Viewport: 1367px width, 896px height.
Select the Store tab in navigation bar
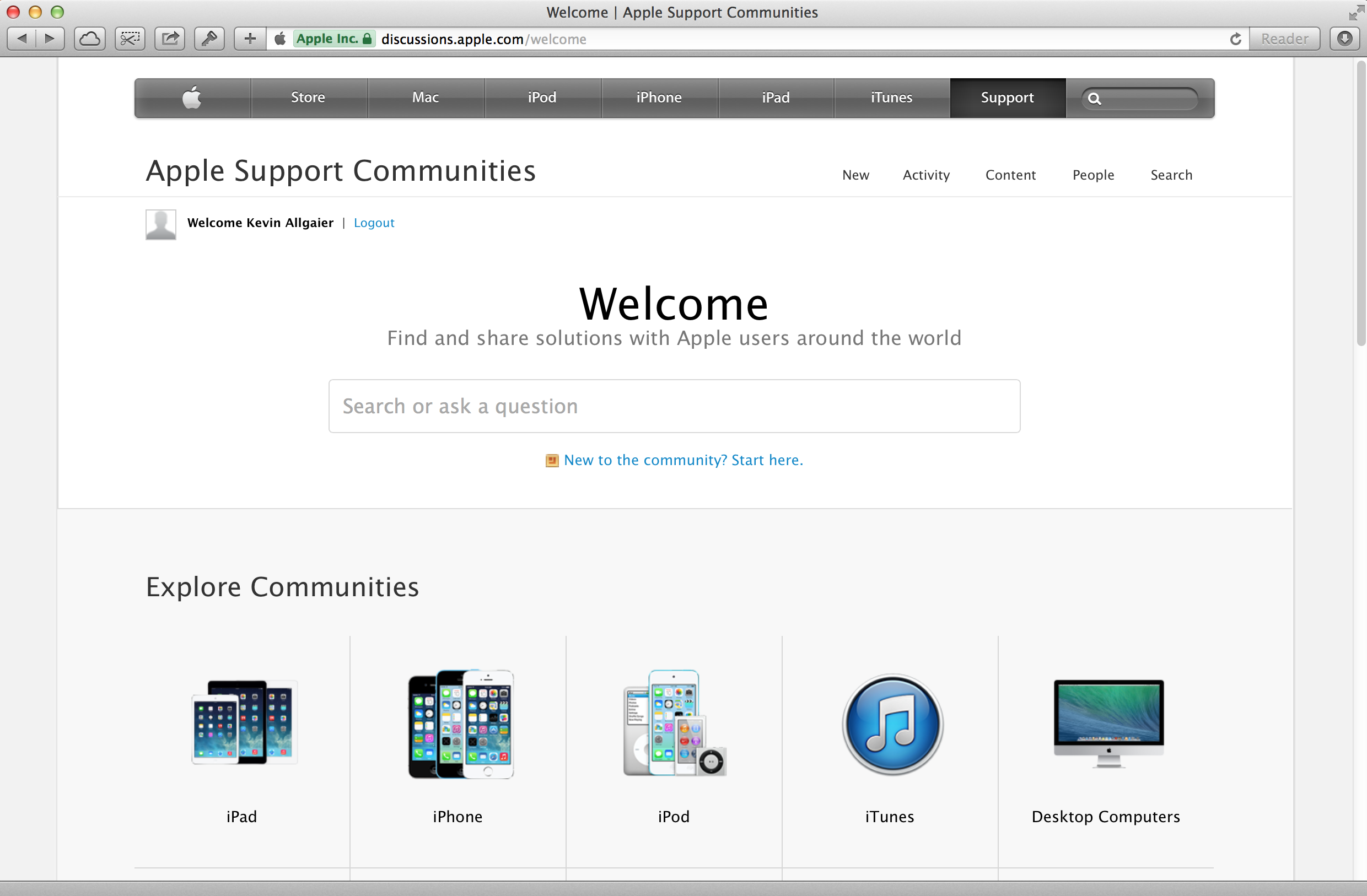pyautogui.click(x=309, y=98)
